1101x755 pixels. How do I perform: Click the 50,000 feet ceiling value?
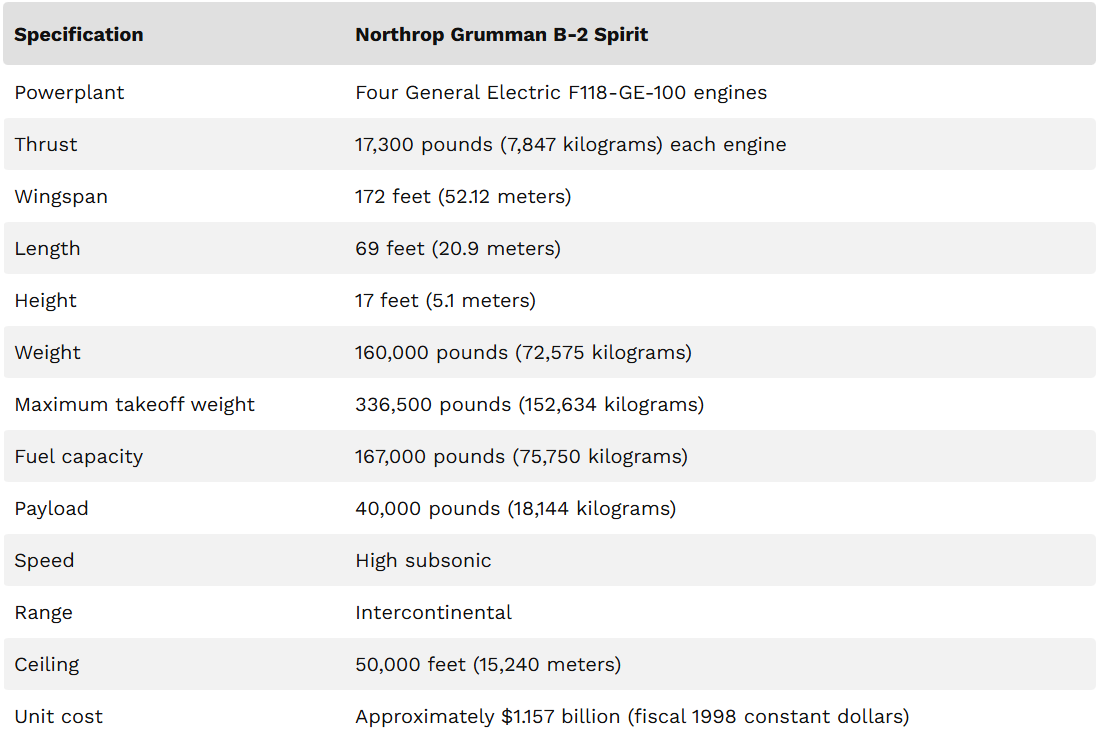[x=488, y=665]
